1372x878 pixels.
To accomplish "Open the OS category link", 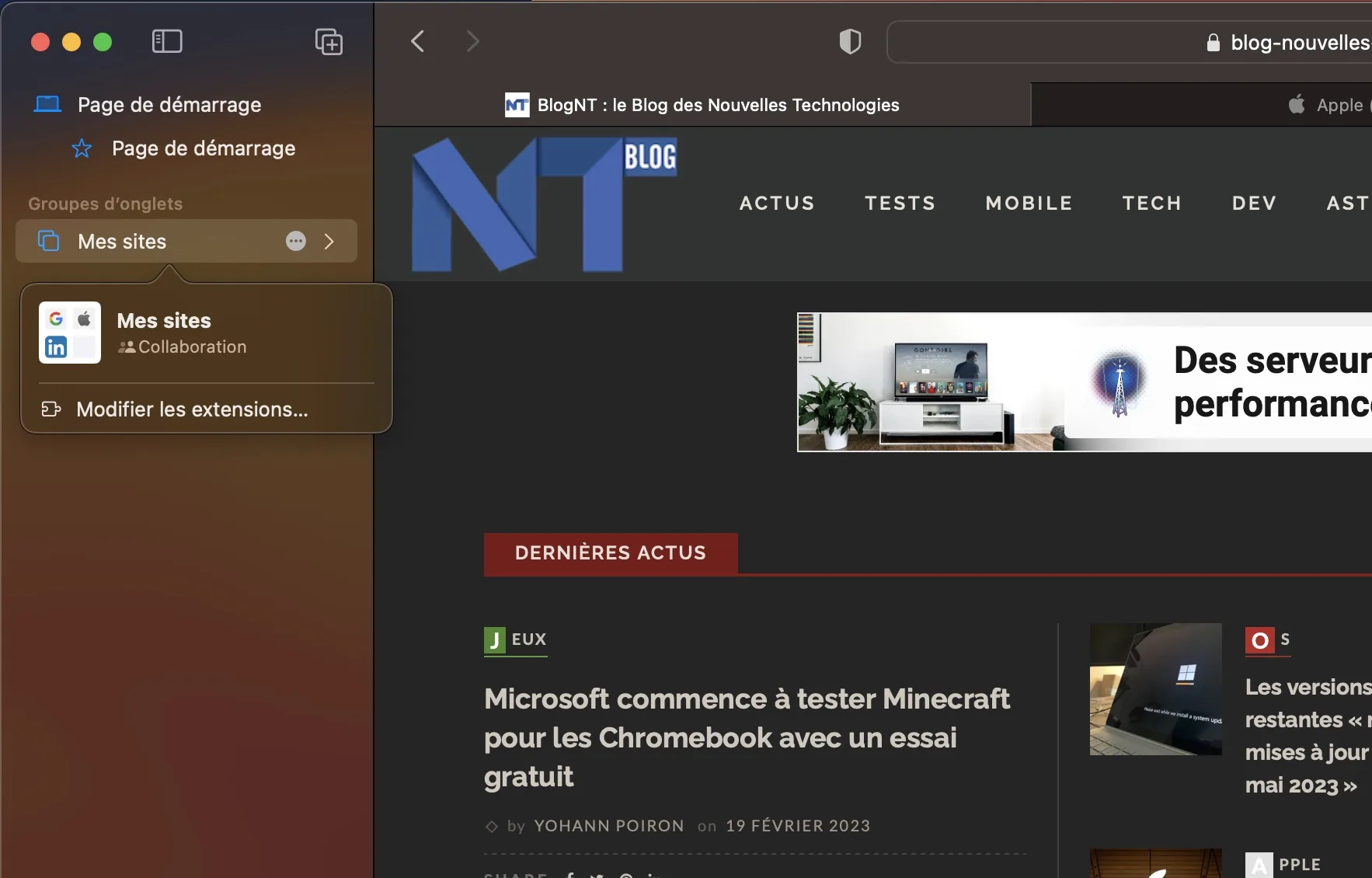I will [x=1268, y=640].
